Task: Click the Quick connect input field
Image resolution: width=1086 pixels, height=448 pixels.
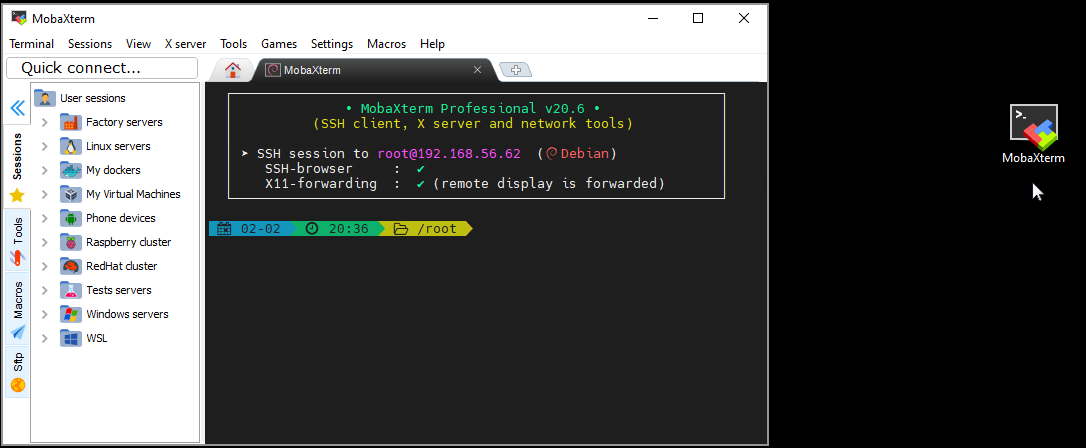Action: click(x=102, y=68)
